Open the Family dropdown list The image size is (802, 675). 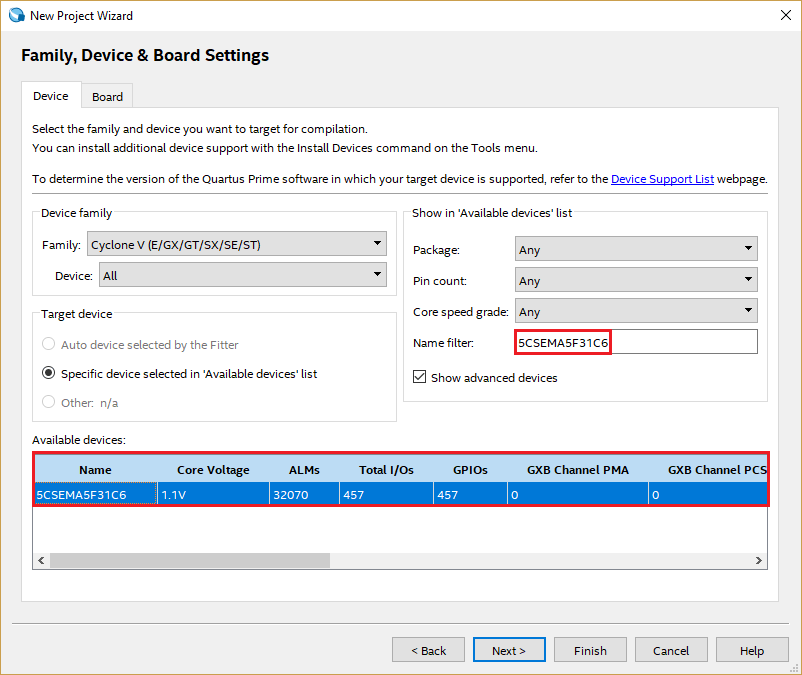[x=236, y=243]
